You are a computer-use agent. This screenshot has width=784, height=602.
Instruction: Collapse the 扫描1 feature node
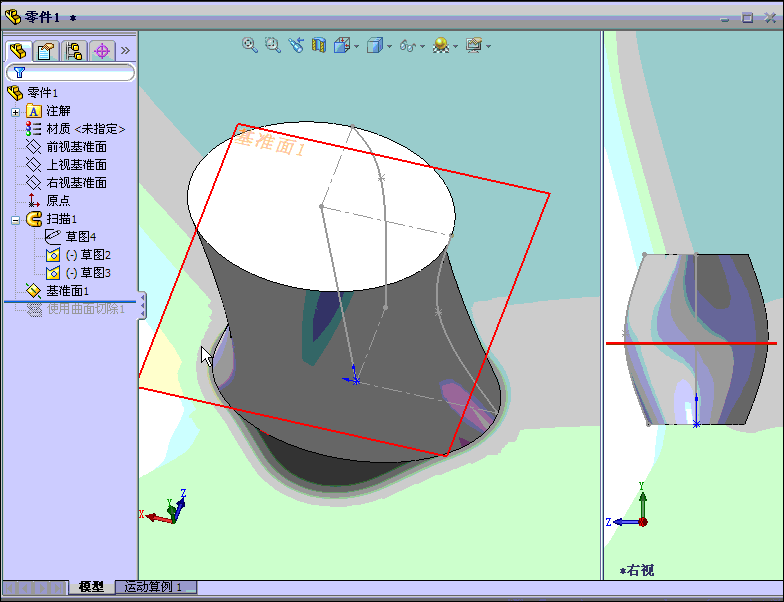click(x=16, y=220)
